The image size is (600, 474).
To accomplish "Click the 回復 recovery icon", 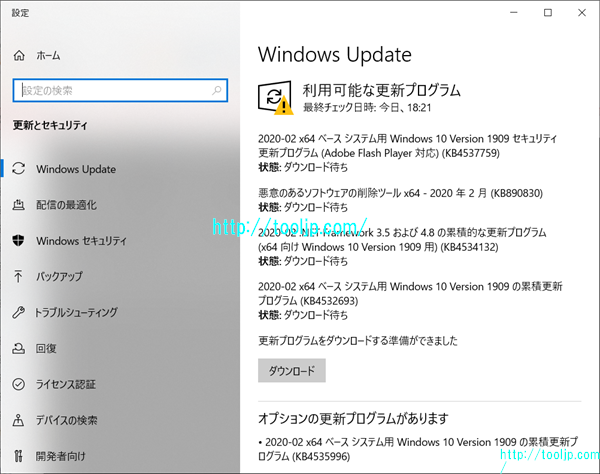I will point(18,348).
